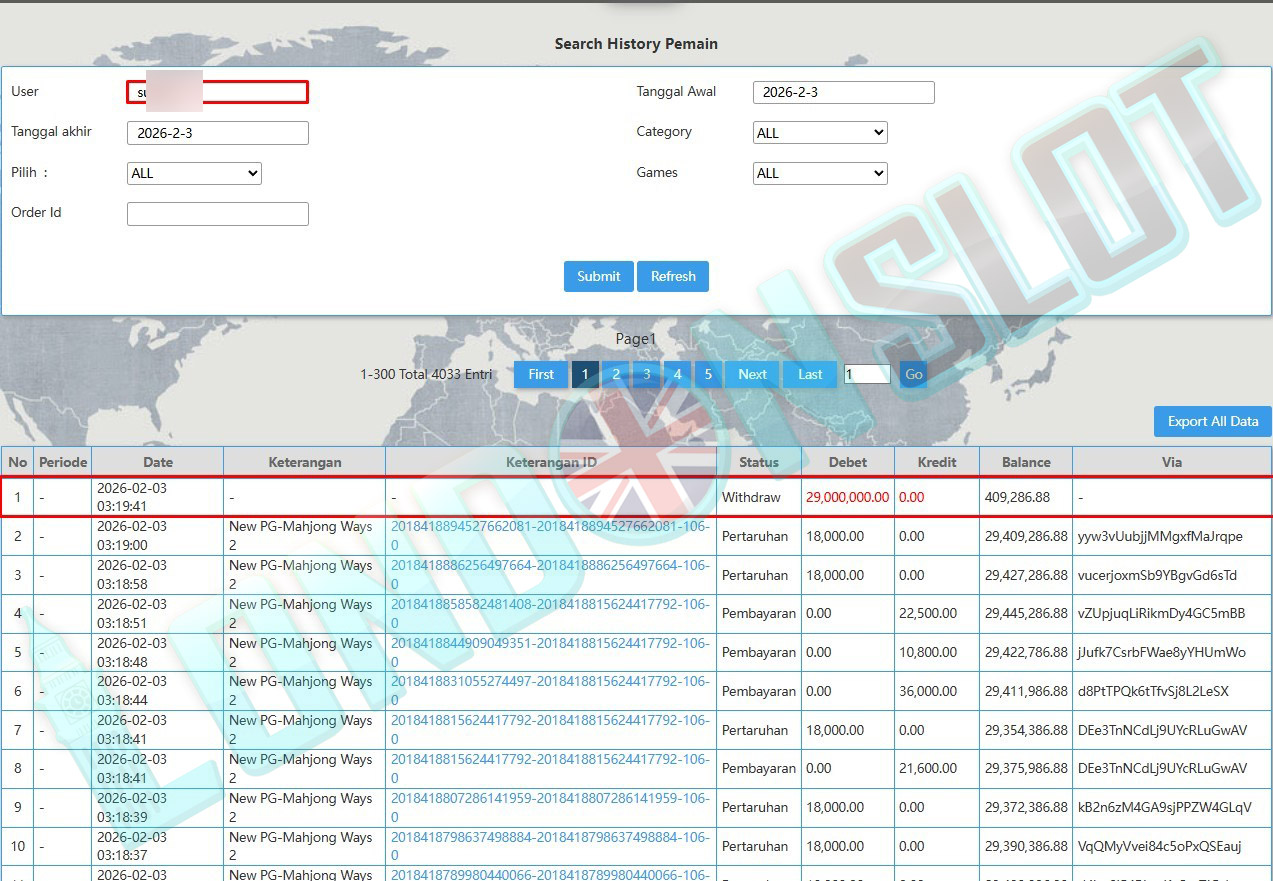This screenshot has height=881, width=1273.
Task: Click the Next page button
Action: point(752,375)
